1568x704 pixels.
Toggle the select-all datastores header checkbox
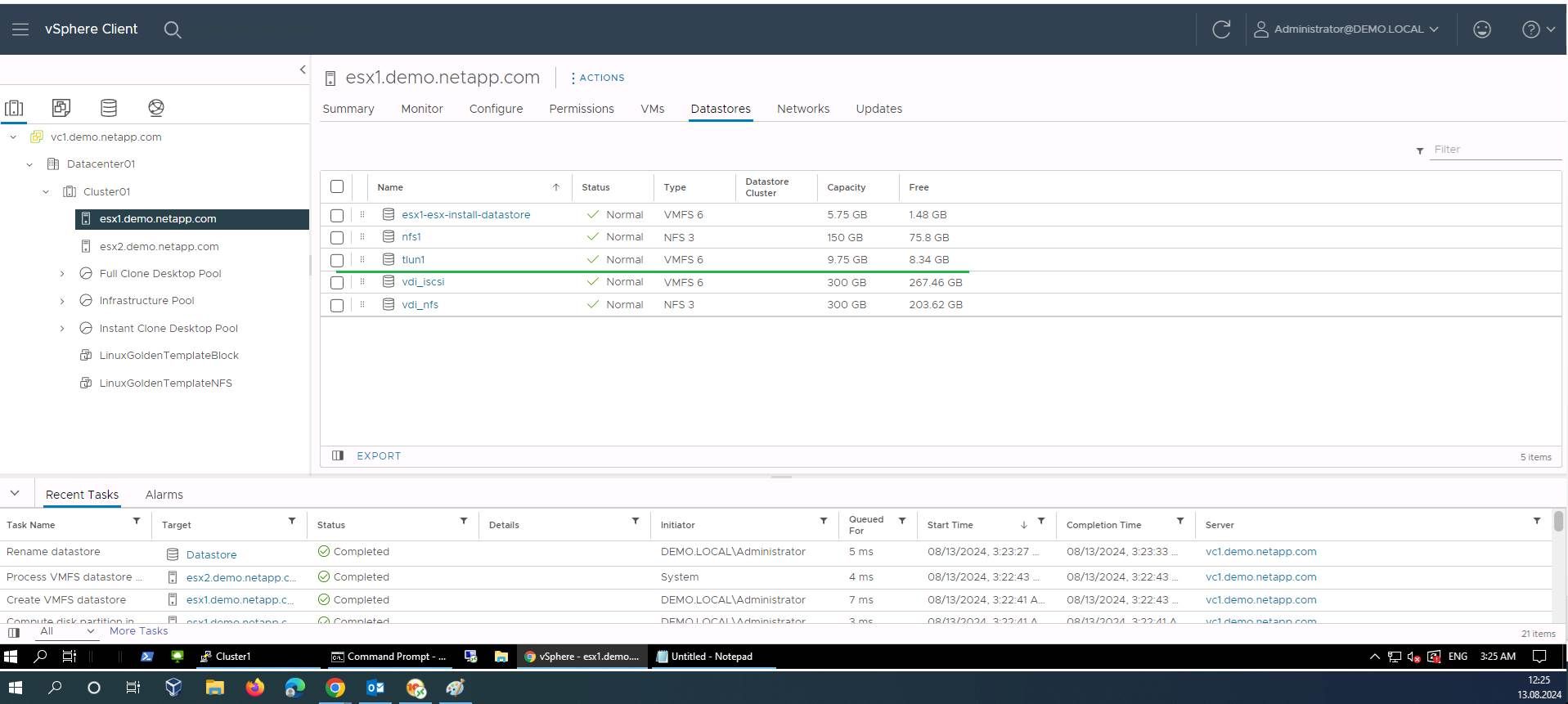(337, 186)
